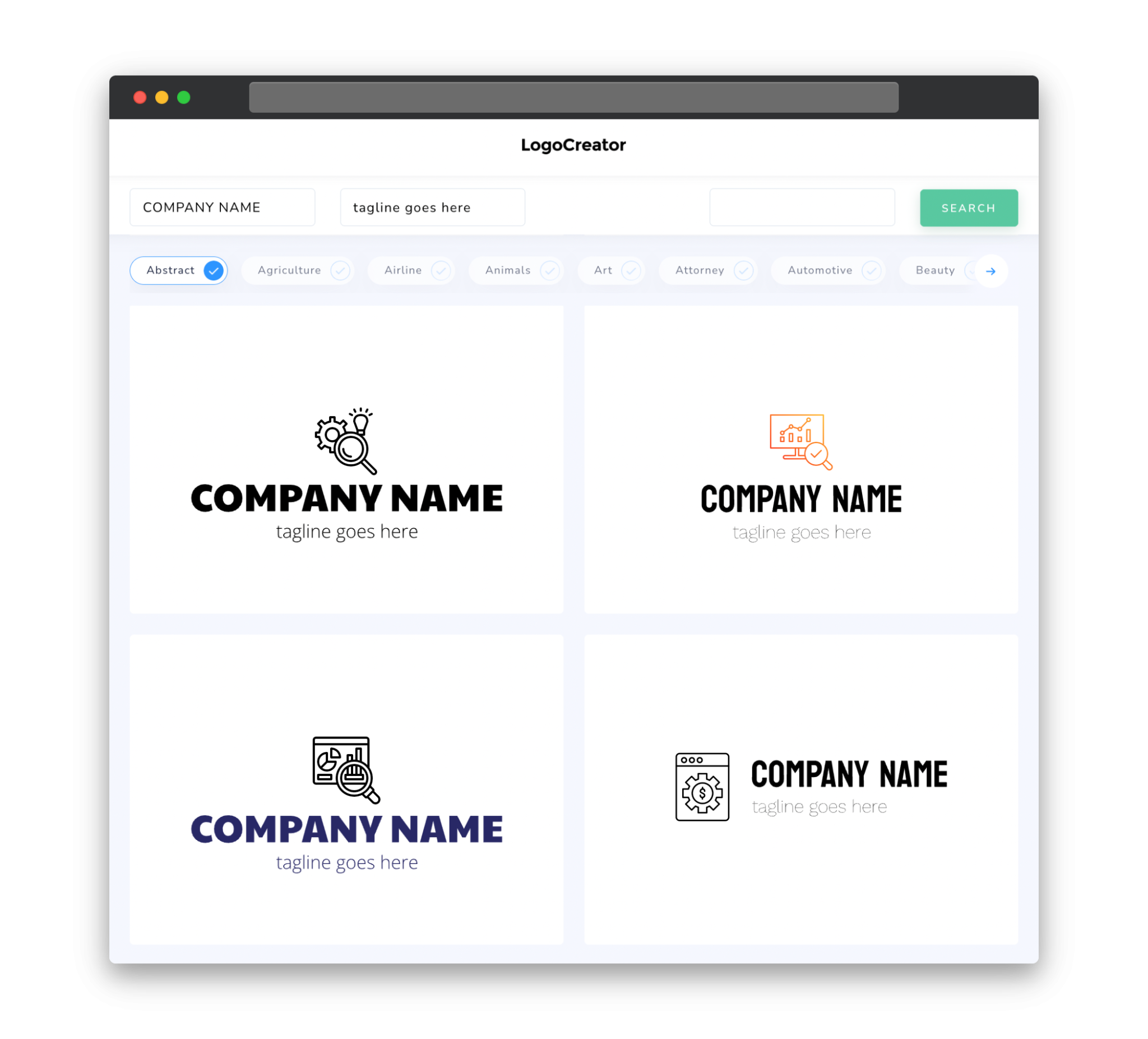Click the LogoCreator application title link
Image resolution: width=1148 pixels, height=1039 pixels.
pyautogui.click(x=574, y=145)
